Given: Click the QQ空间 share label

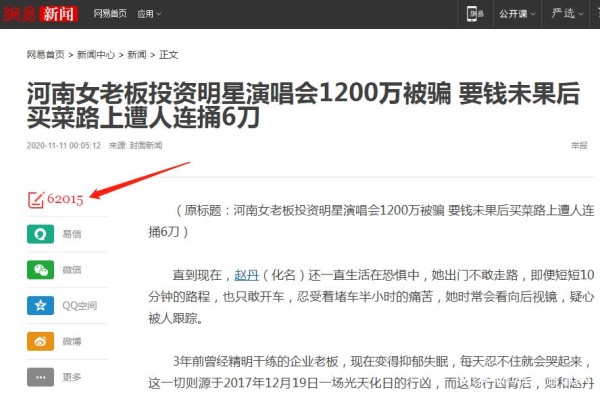Looking at the screenshot, I should pyautogui.click(x=80, y=306).
